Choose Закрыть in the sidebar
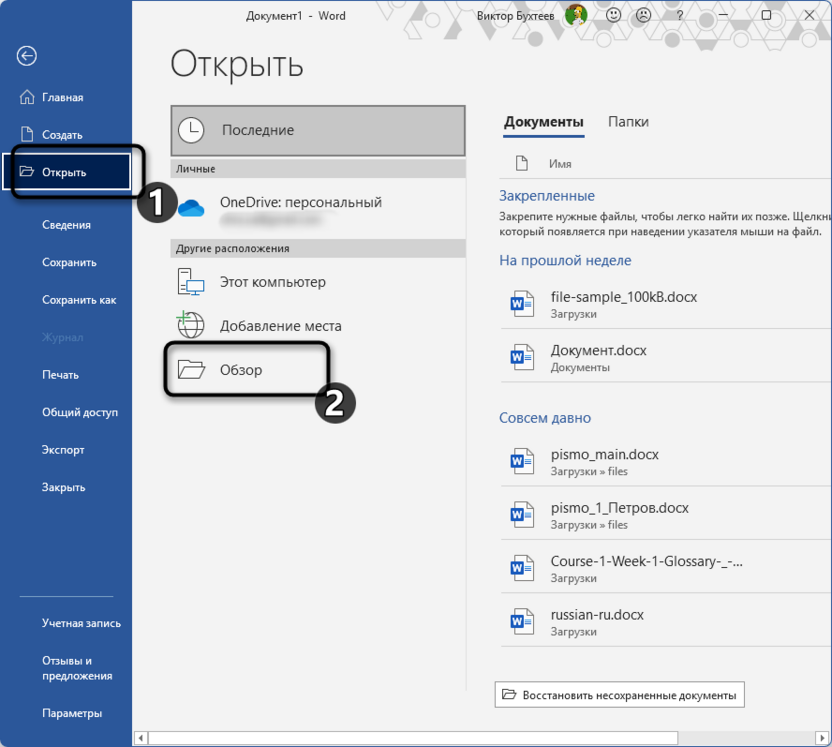Viewport: 832px width, 747px height. (x=66, y=487)
